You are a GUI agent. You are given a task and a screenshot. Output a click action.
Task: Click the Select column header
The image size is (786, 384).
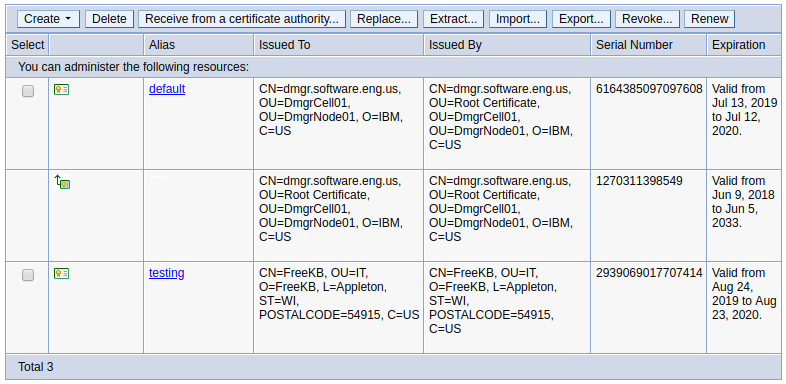[28, 45]
